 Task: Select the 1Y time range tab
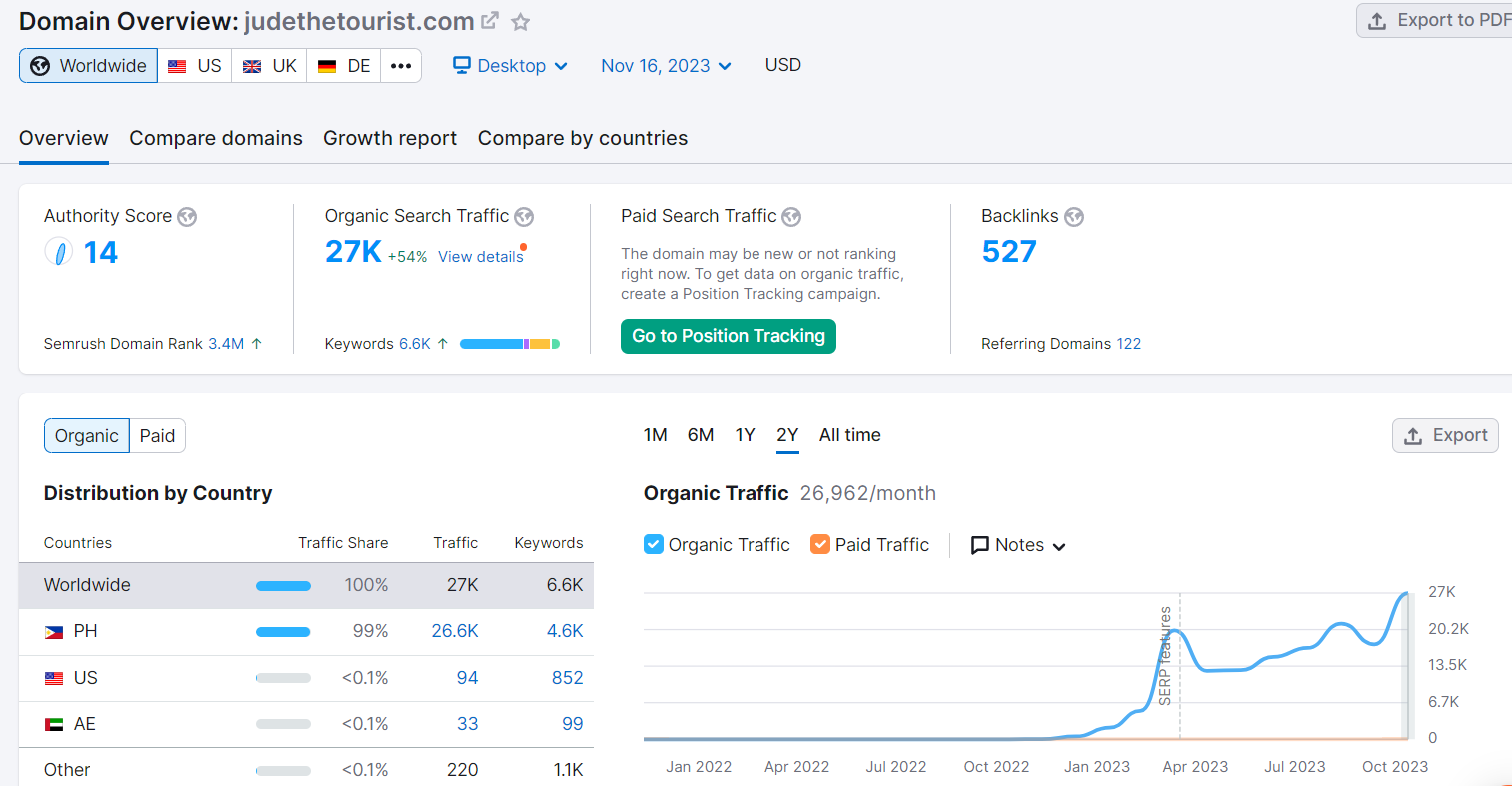(745, 435)
